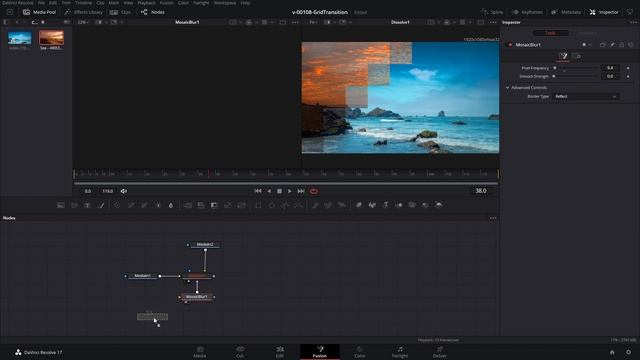Click the Pixel Frequency value field
Viewport: 640px width, 360px height.
610,68
